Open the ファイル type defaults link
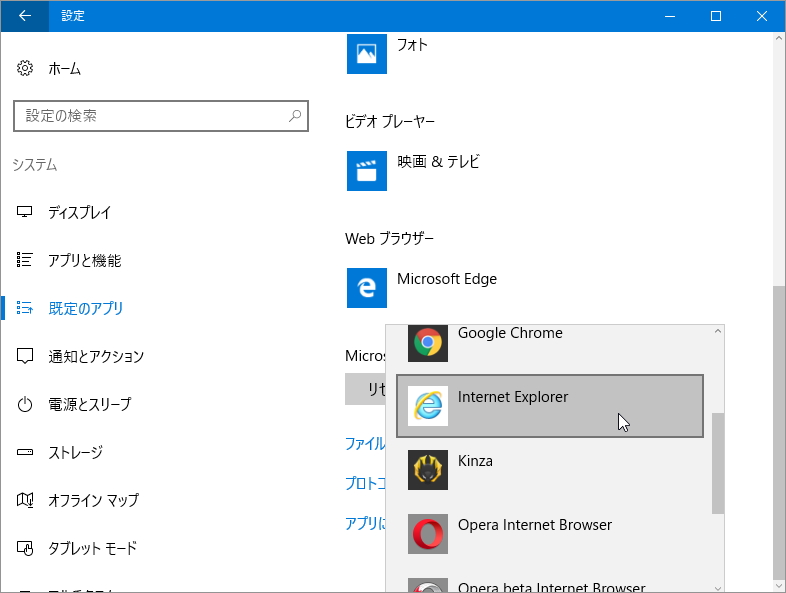This screenshot has height=593, width=786. coord(365,444)
